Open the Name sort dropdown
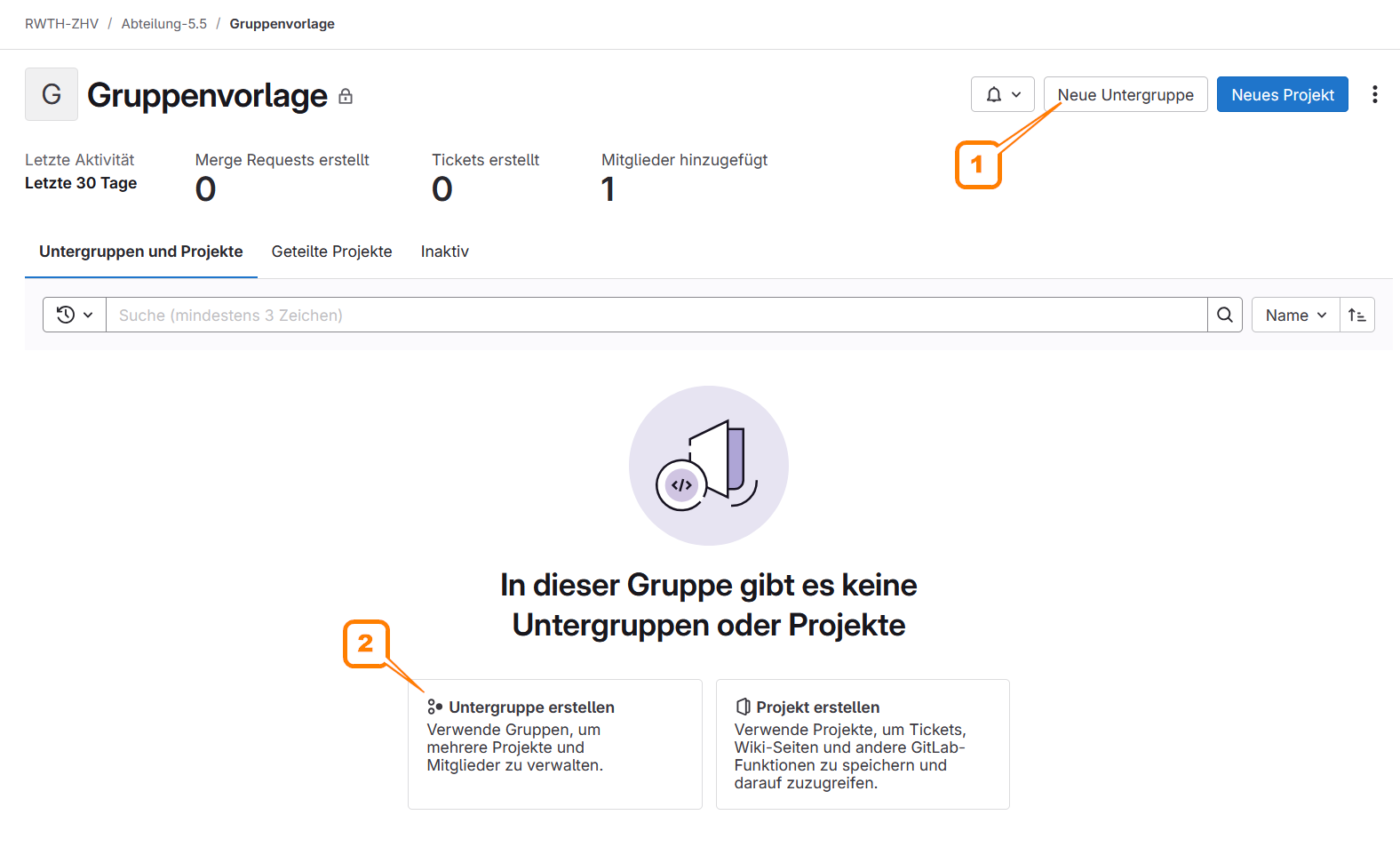This screenshot has width=1400, height=847. 1295,315
